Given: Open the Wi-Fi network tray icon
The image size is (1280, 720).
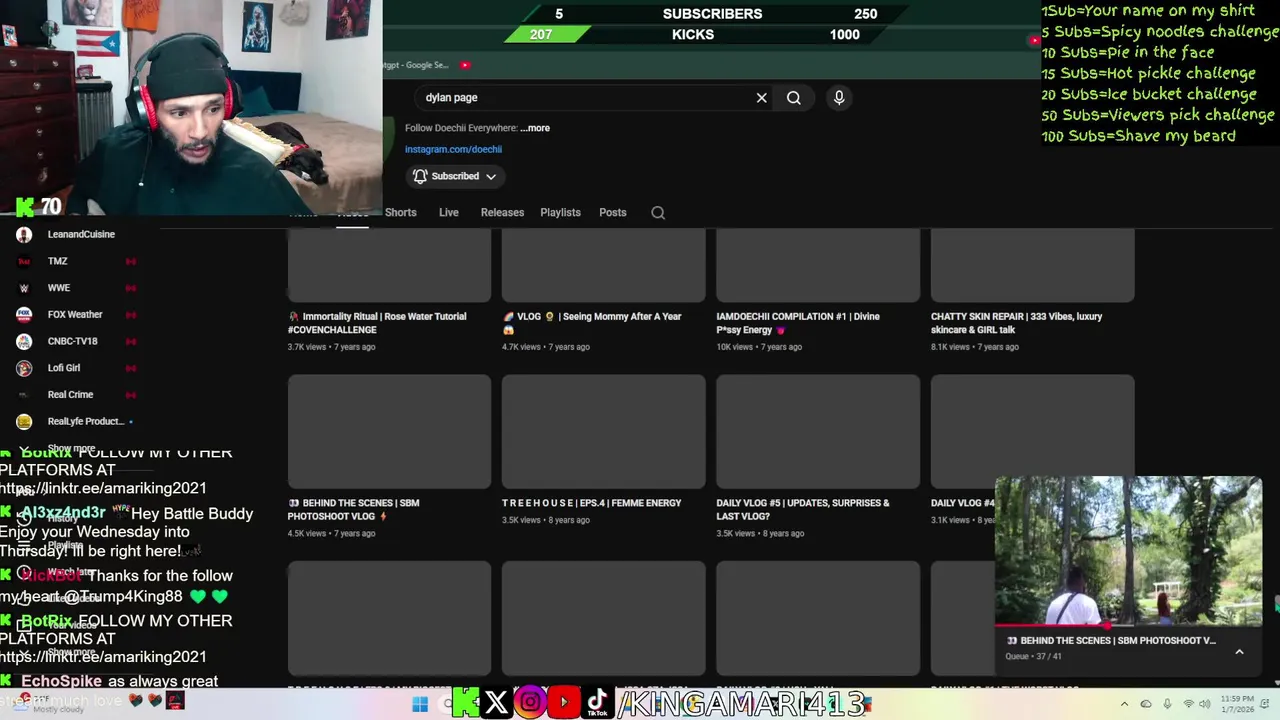Looking at the screenshot, I should [1189, 704].
